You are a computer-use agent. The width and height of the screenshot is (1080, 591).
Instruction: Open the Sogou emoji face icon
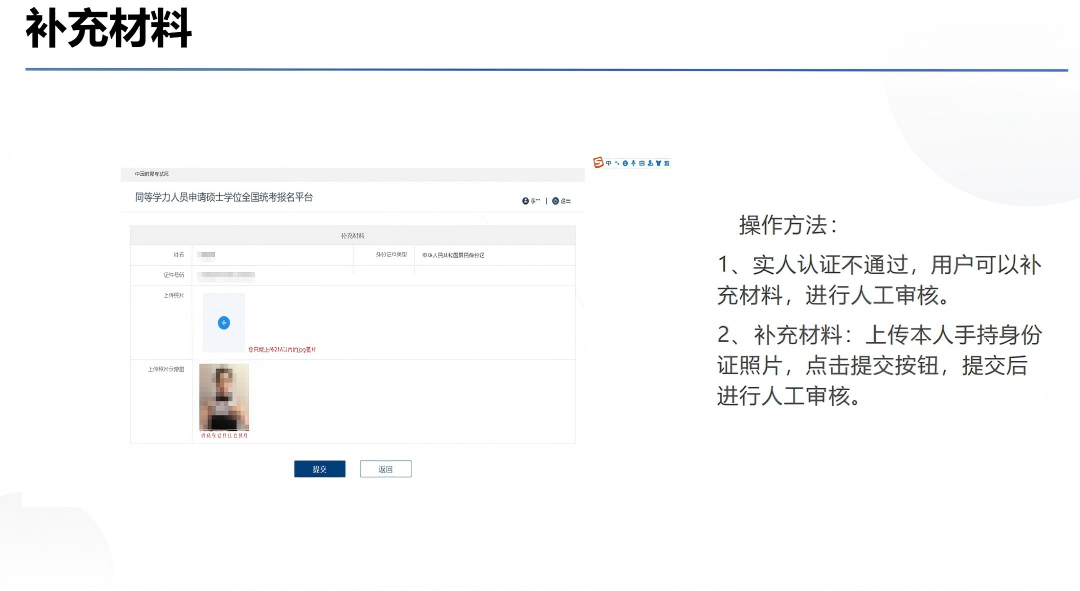tap(625, 162)
